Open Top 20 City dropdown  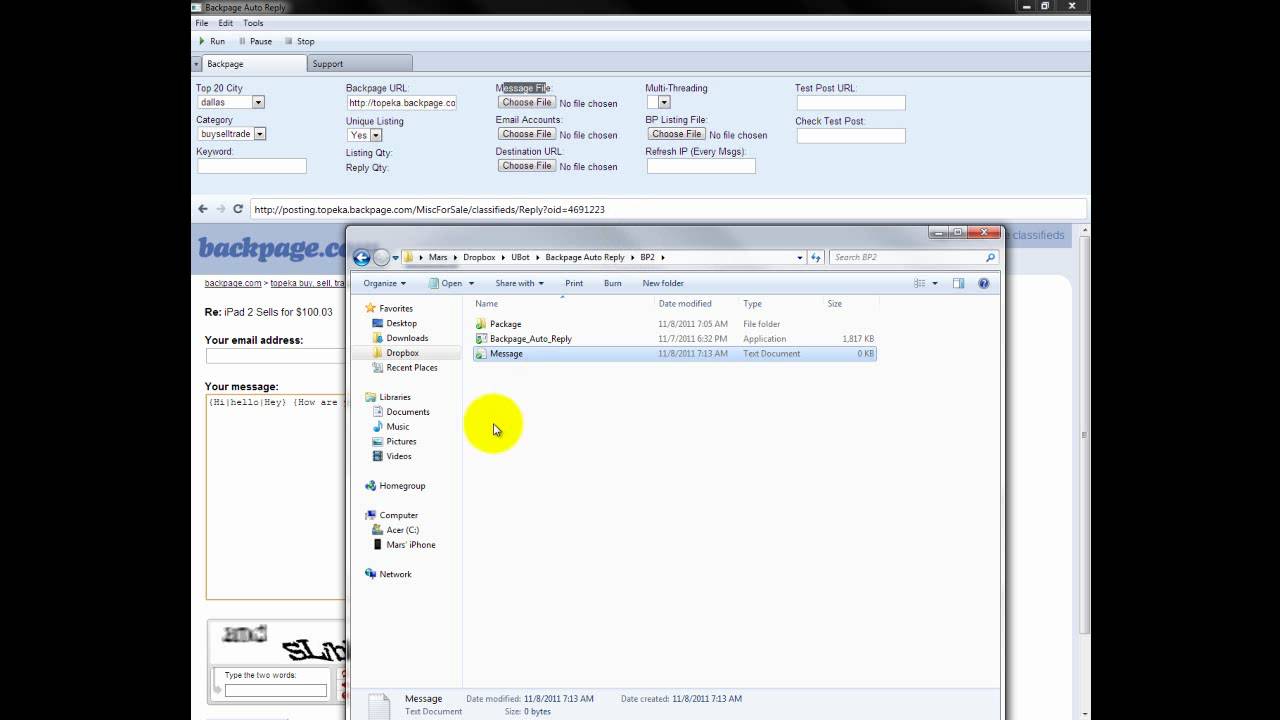(x=258, y=102)
